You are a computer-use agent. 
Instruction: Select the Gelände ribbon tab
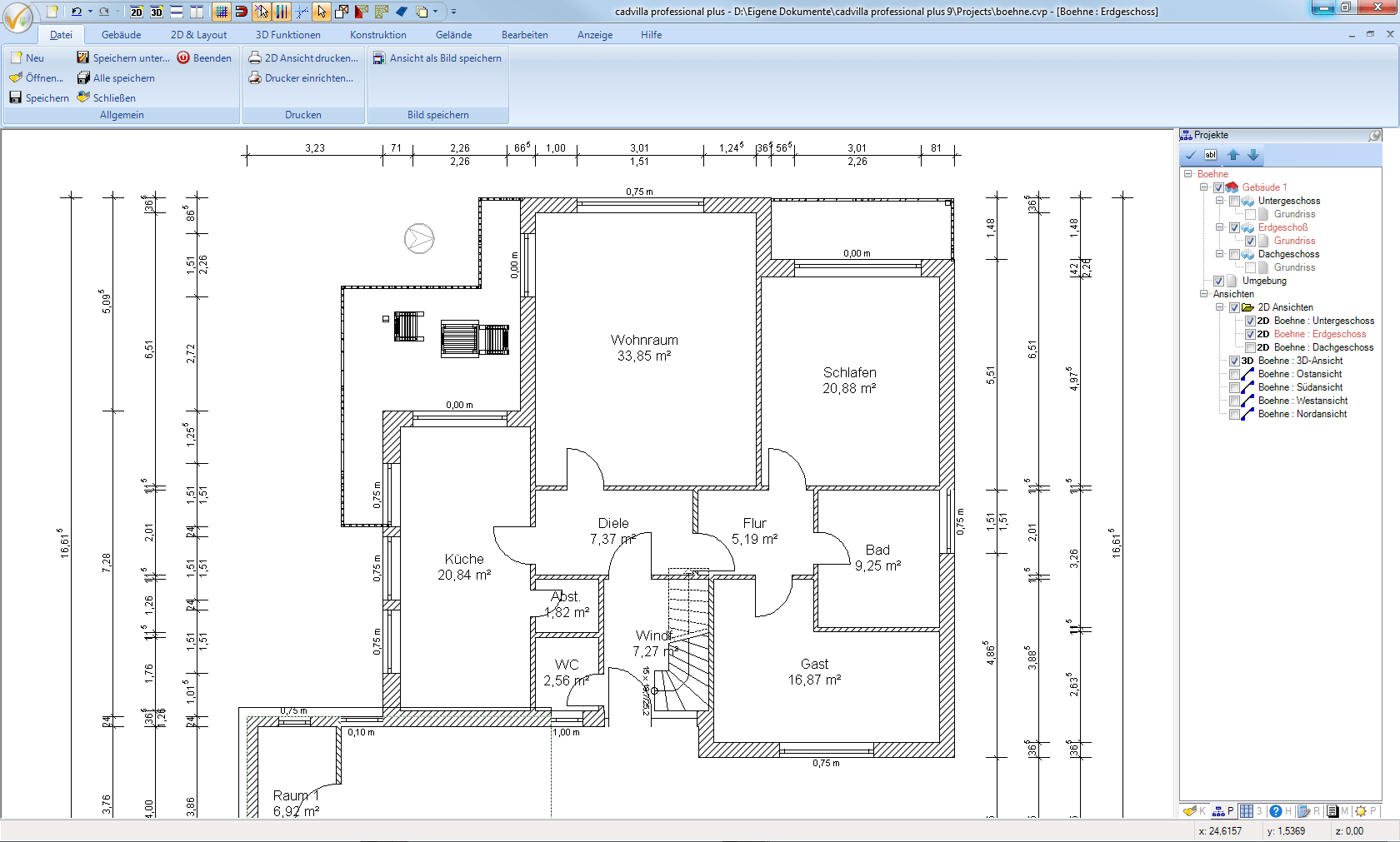coord(454,35)
